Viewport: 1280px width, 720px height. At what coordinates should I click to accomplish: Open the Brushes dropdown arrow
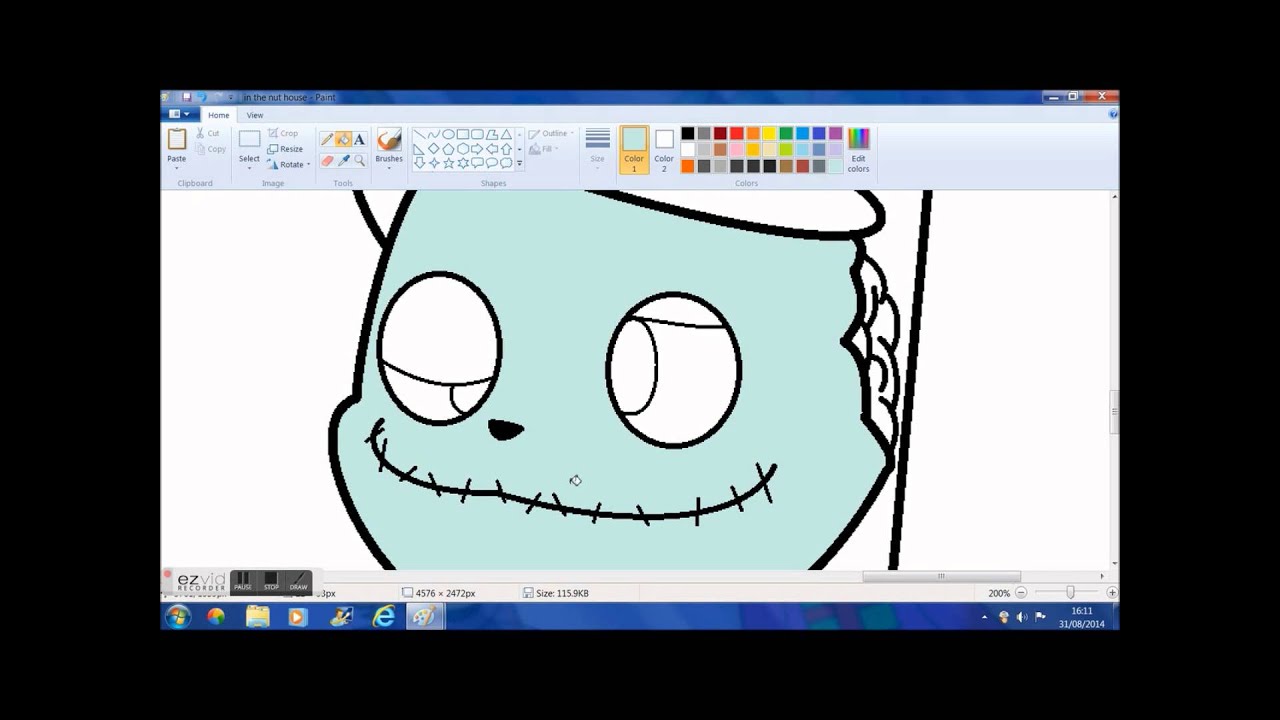pos(389,168)
